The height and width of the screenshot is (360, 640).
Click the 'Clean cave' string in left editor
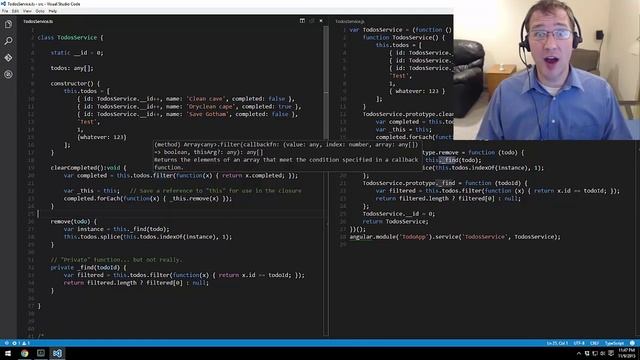click(205, 99)
